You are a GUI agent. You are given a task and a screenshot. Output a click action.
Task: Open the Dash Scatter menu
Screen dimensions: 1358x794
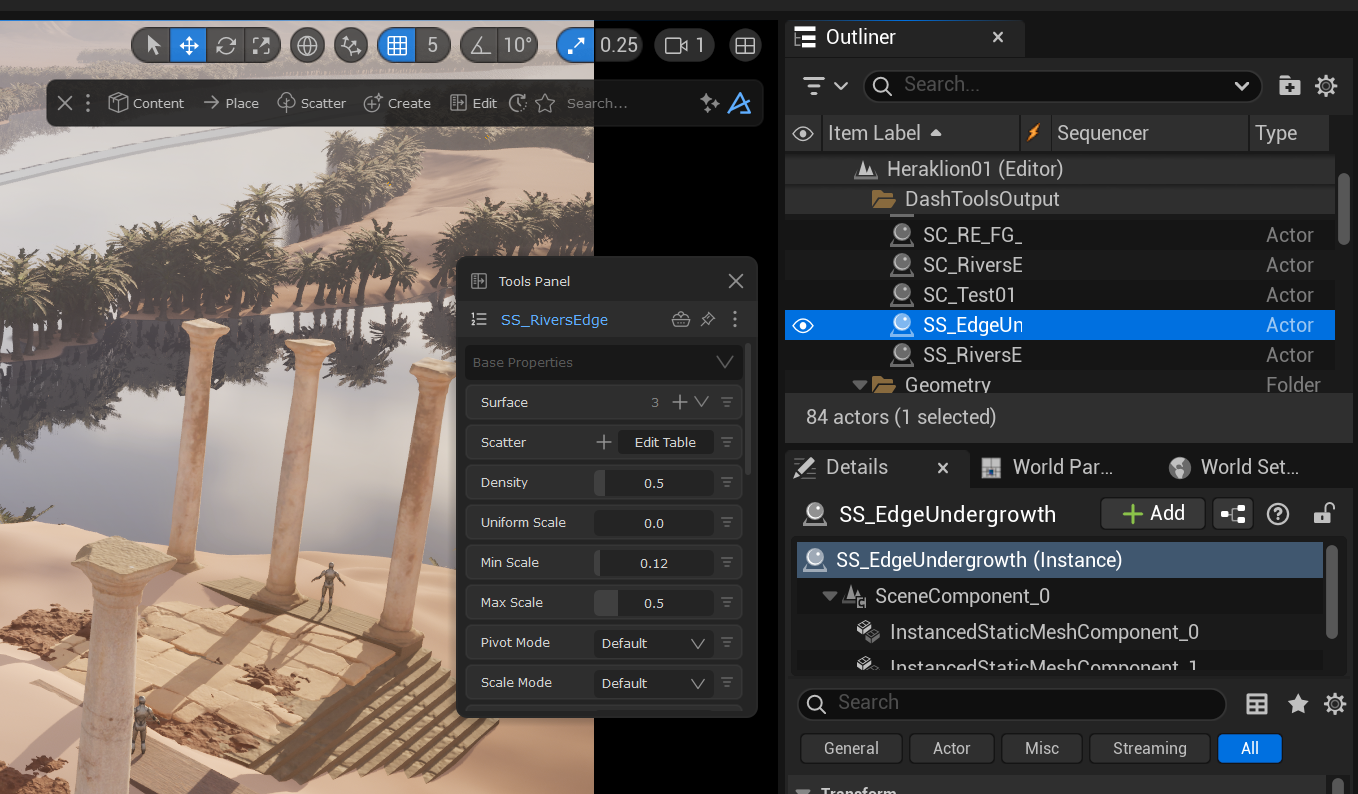[311, 103]
